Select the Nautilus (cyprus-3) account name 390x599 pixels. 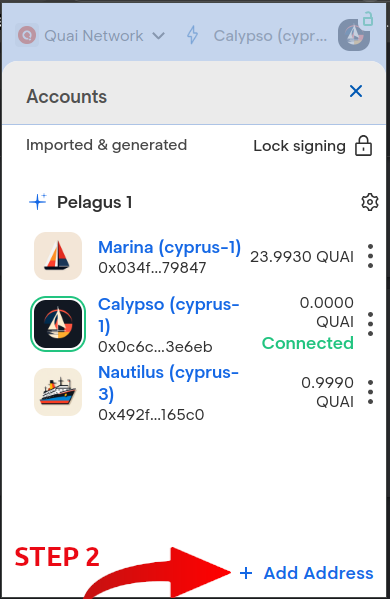pyautogui.click(x=168, y=383)
